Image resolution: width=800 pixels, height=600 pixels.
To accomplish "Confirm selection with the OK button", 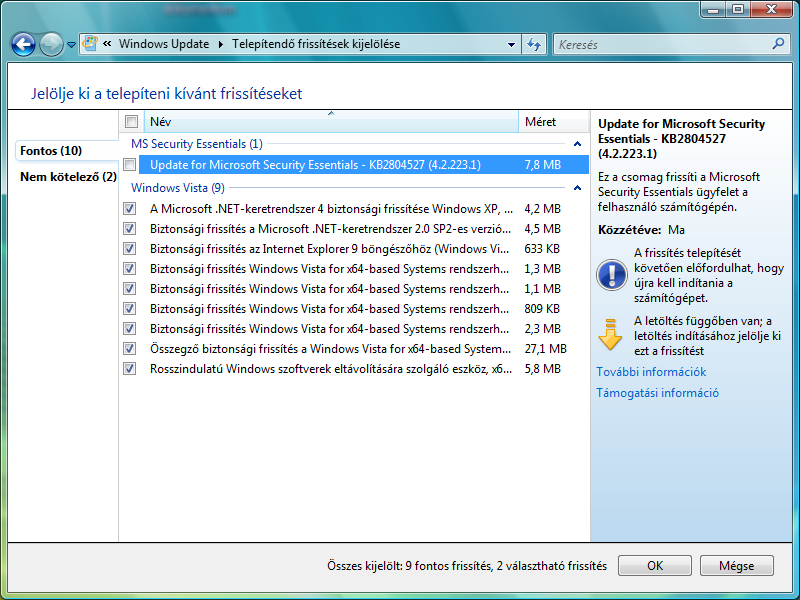I will click(x=655, y=565).
